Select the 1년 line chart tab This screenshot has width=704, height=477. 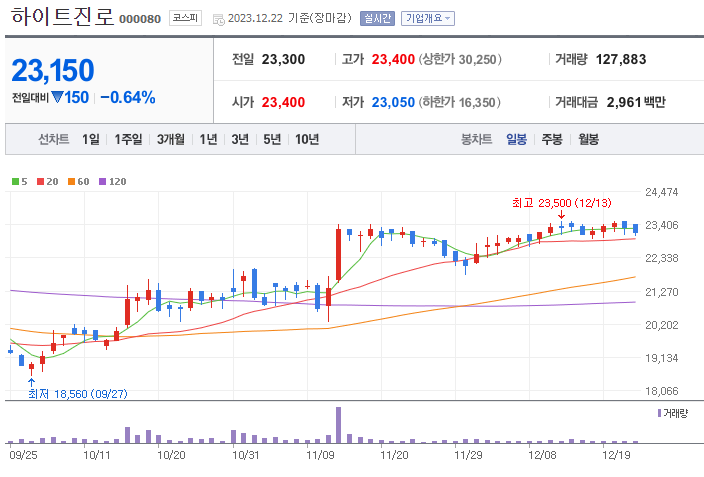(x=208, y=139)
